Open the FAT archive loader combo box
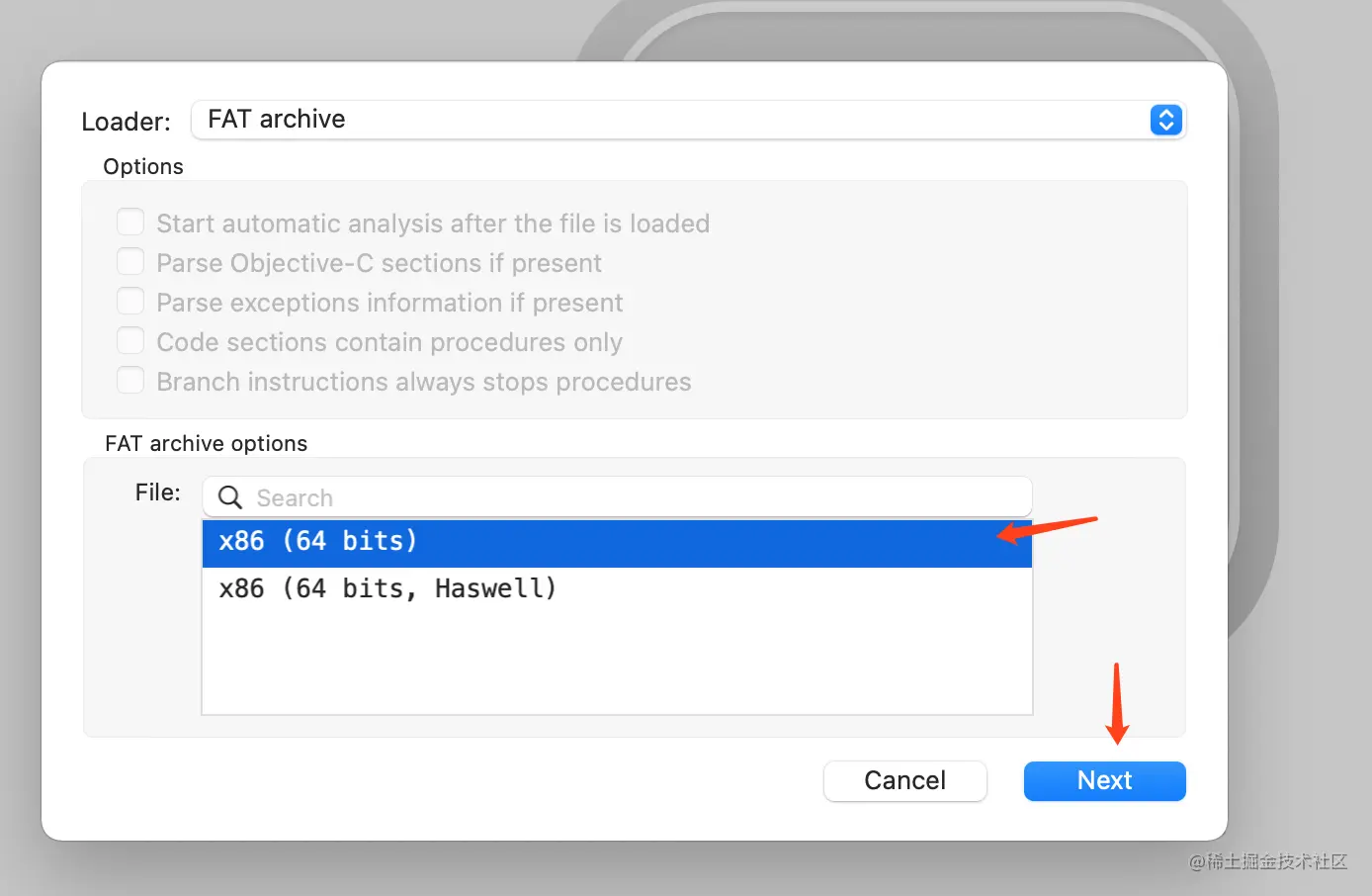 click(688, 120)
